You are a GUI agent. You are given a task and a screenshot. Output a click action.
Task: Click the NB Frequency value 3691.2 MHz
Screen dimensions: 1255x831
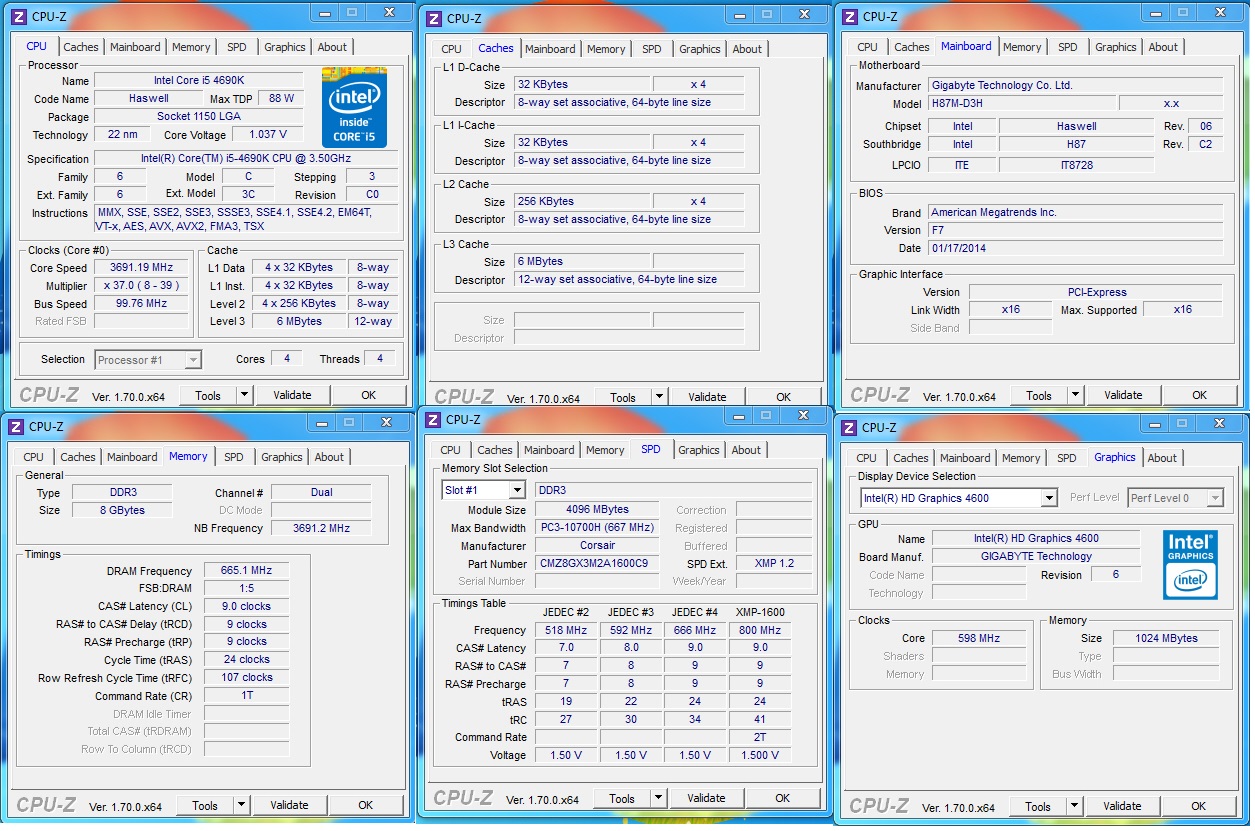pyautogui.click(x=321, y=527)
